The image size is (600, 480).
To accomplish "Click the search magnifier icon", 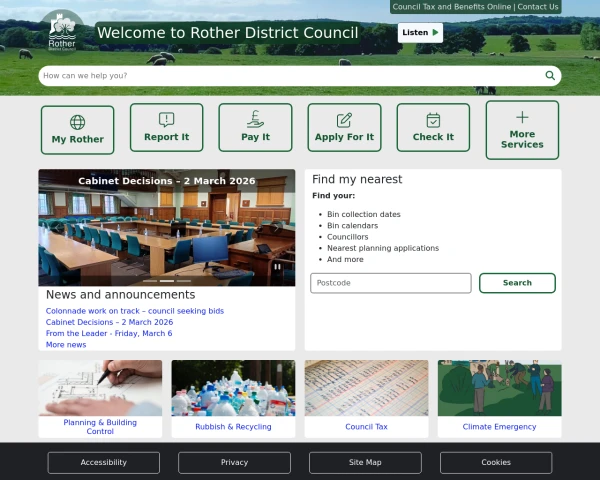I will [550, 76].
